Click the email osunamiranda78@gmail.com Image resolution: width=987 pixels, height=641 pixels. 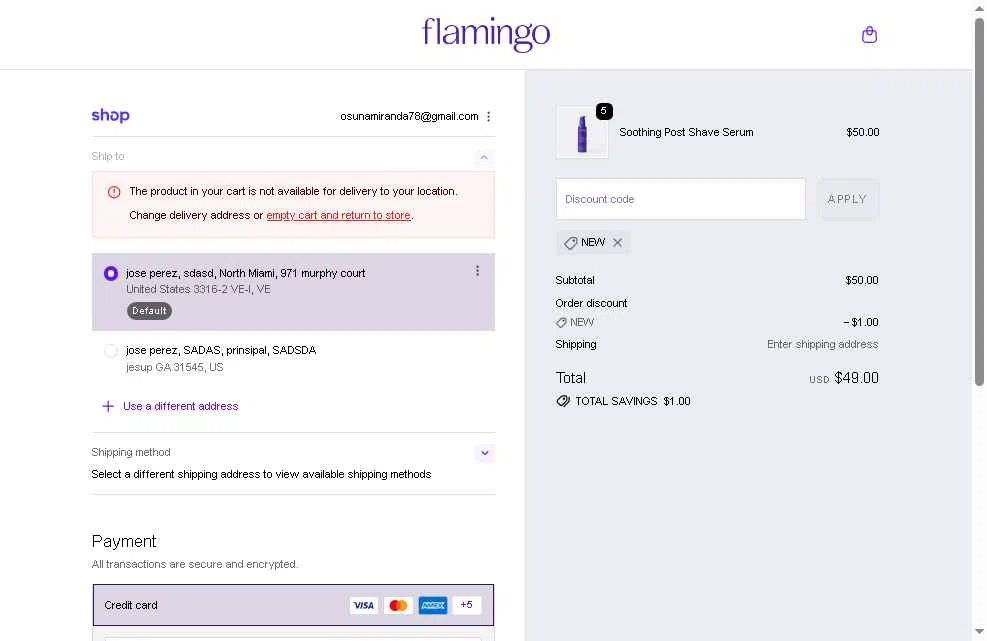[x=409, y=116]
